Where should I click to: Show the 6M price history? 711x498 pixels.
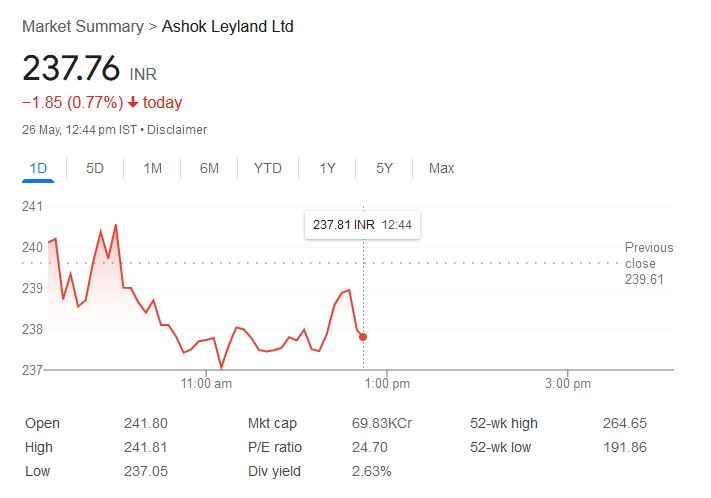click(209, 168)
